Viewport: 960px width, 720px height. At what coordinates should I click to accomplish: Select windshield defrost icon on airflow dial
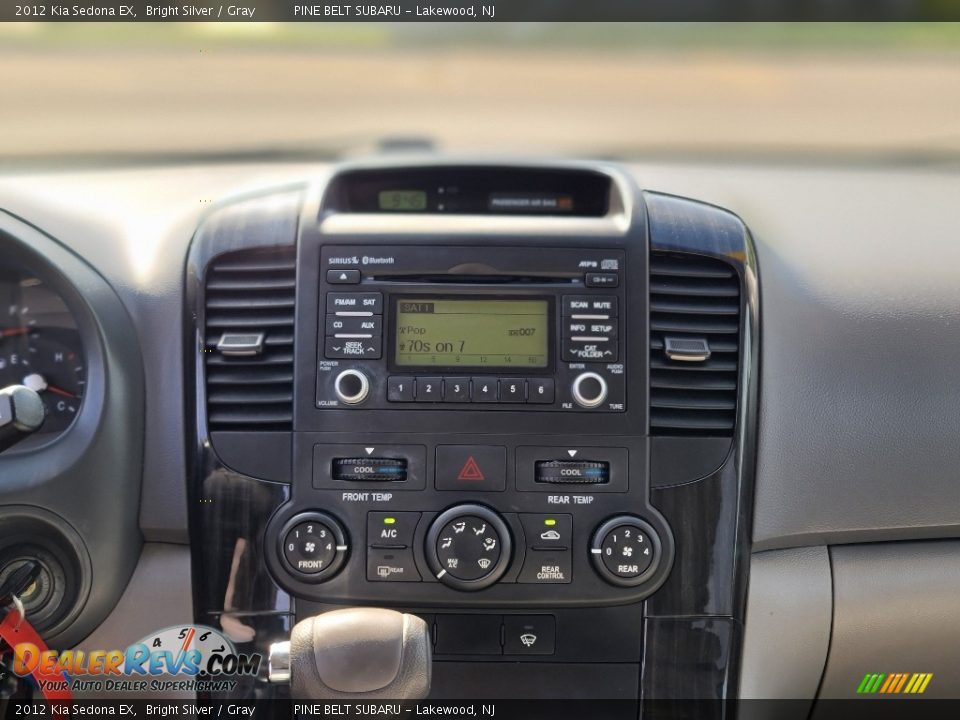pyautogui.click(x=484, y=563)
